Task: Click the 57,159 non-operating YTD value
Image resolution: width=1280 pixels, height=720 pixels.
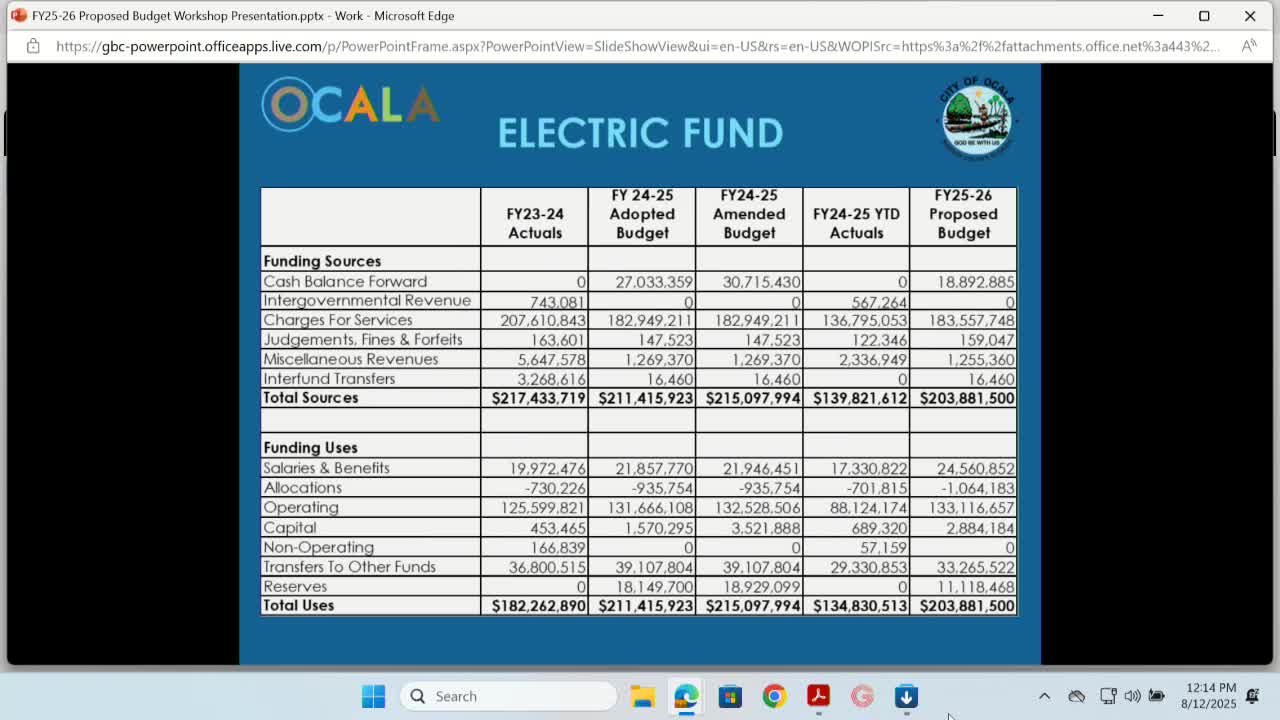Action: coord(883,547)
